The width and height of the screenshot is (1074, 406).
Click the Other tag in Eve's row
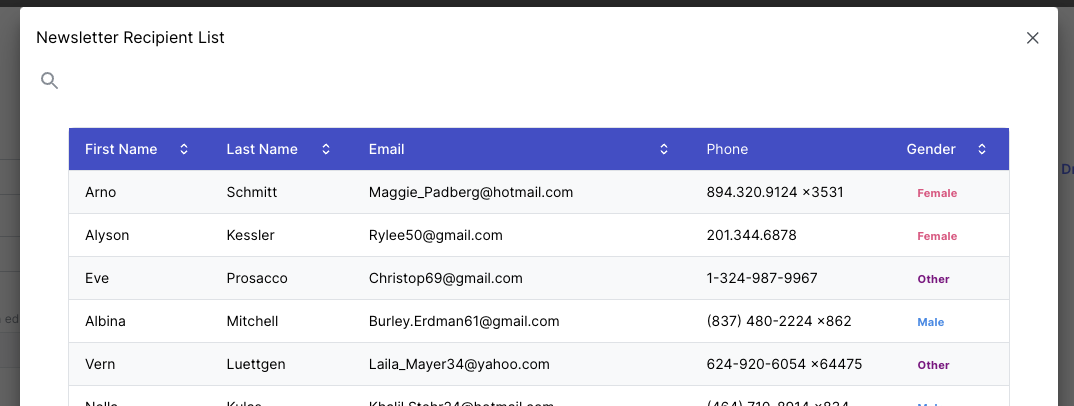933,279
